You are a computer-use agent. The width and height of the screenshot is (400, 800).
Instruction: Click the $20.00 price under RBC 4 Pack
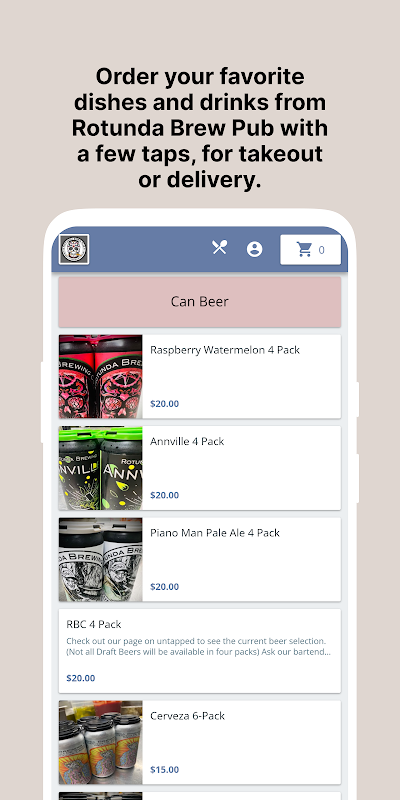81,678
